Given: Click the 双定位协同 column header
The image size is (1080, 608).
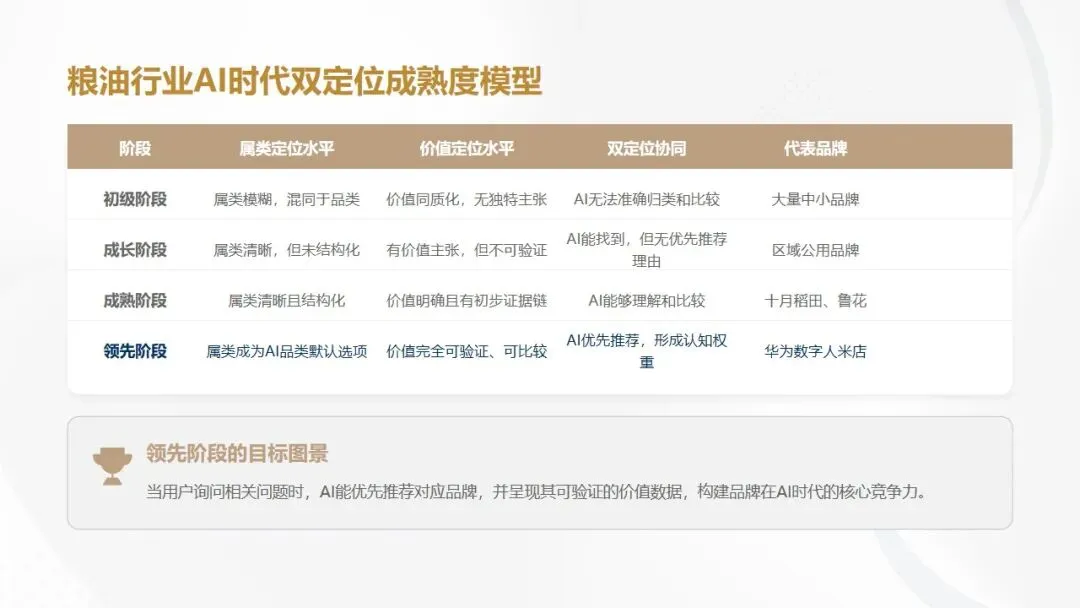Looking at the screenshot, I should point(647,148).
